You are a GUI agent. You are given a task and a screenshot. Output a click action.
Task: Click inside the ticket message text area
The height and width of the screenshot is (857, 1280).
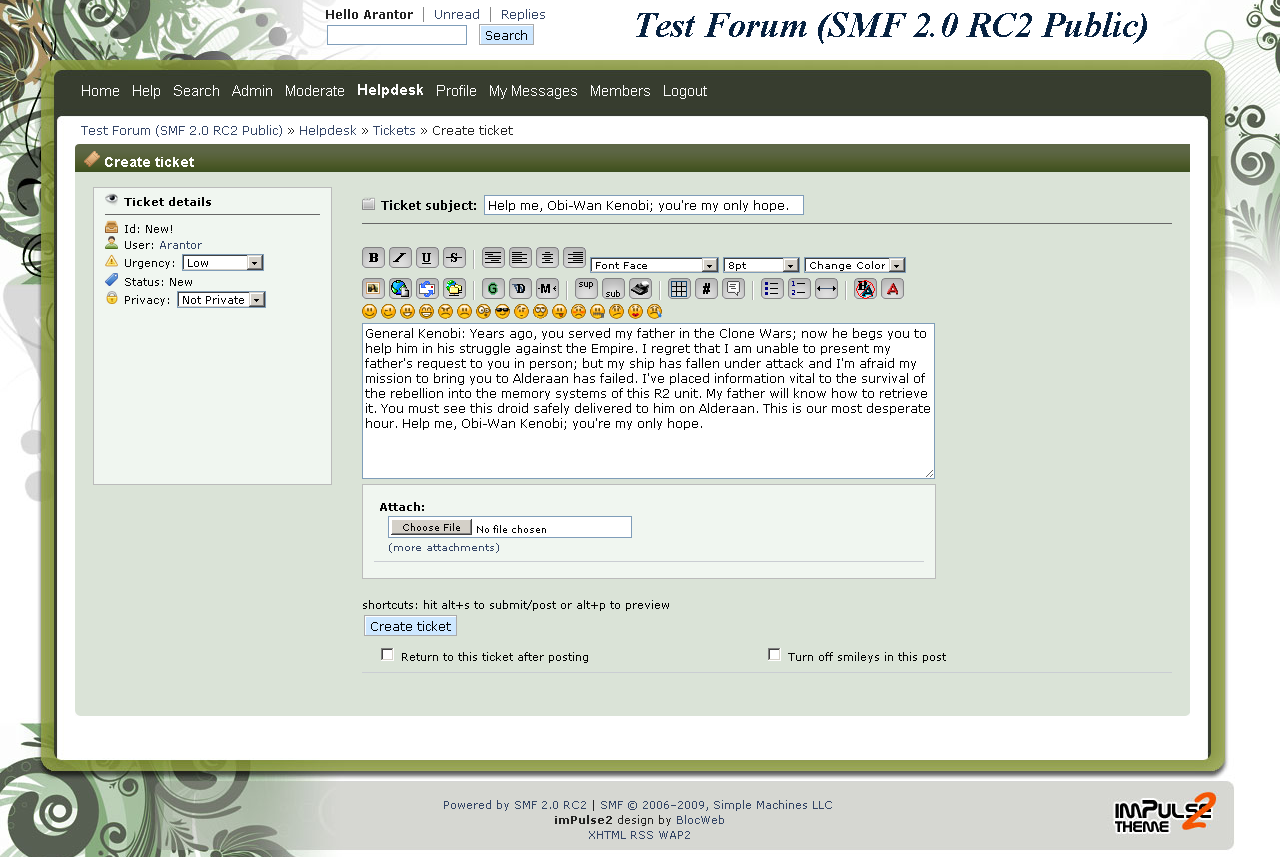pos(648,401)
